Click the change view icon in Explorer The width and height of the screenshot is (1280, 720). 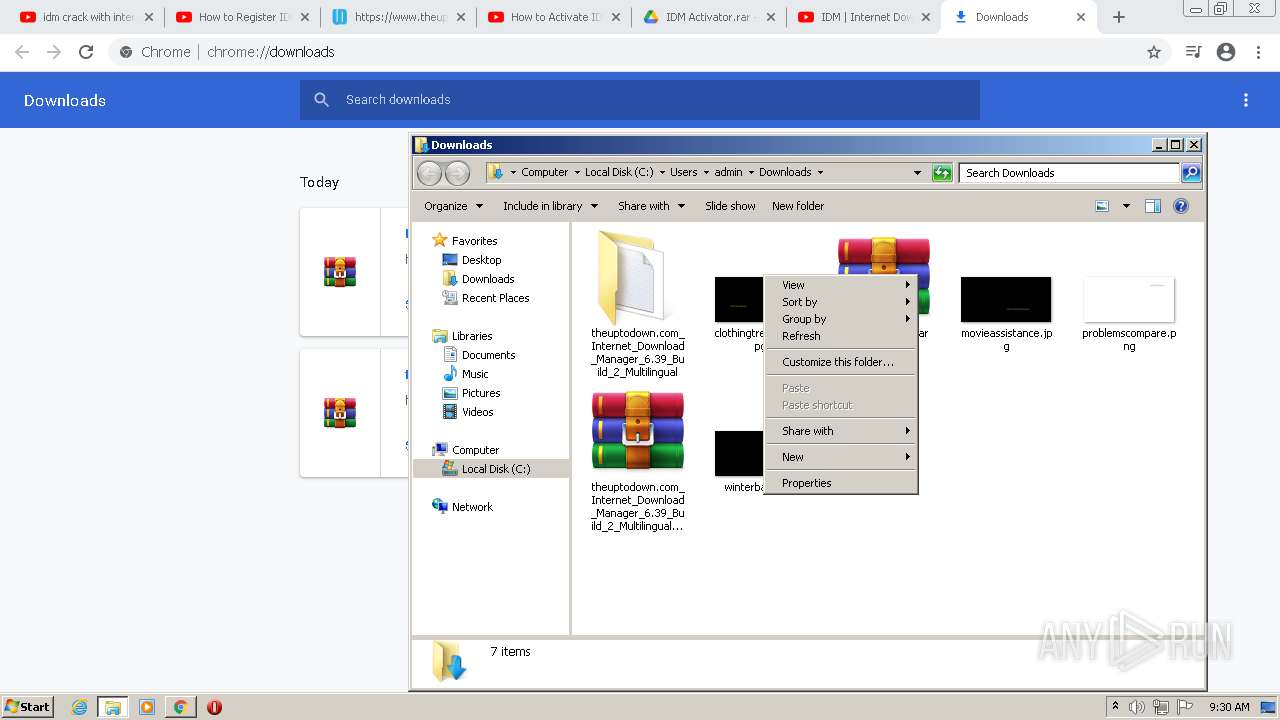coord(1102,206)
